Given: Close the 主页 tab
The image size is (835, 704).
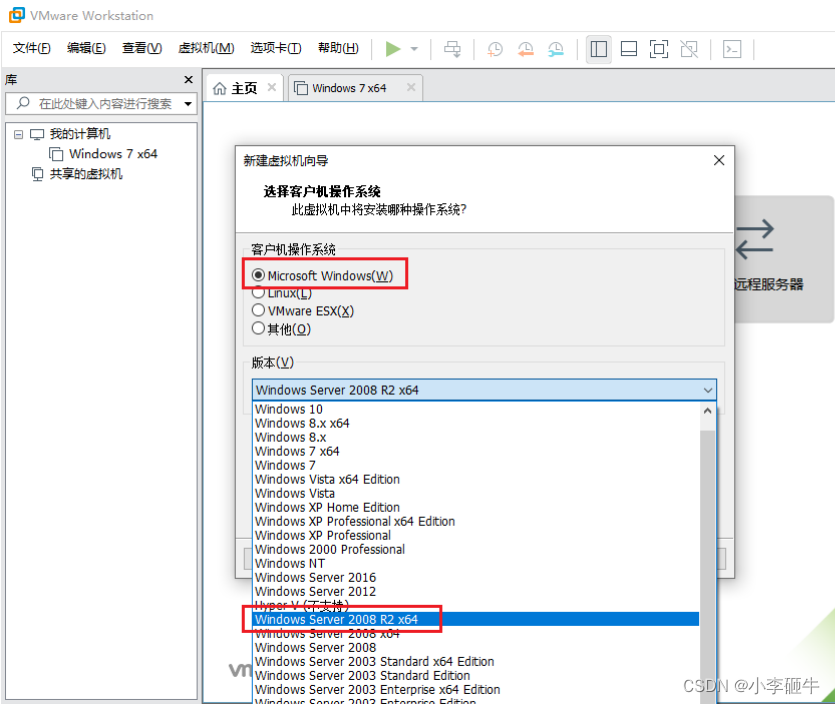Looking at the screenshot, I should pyautogui.click(x=272, y=87).
